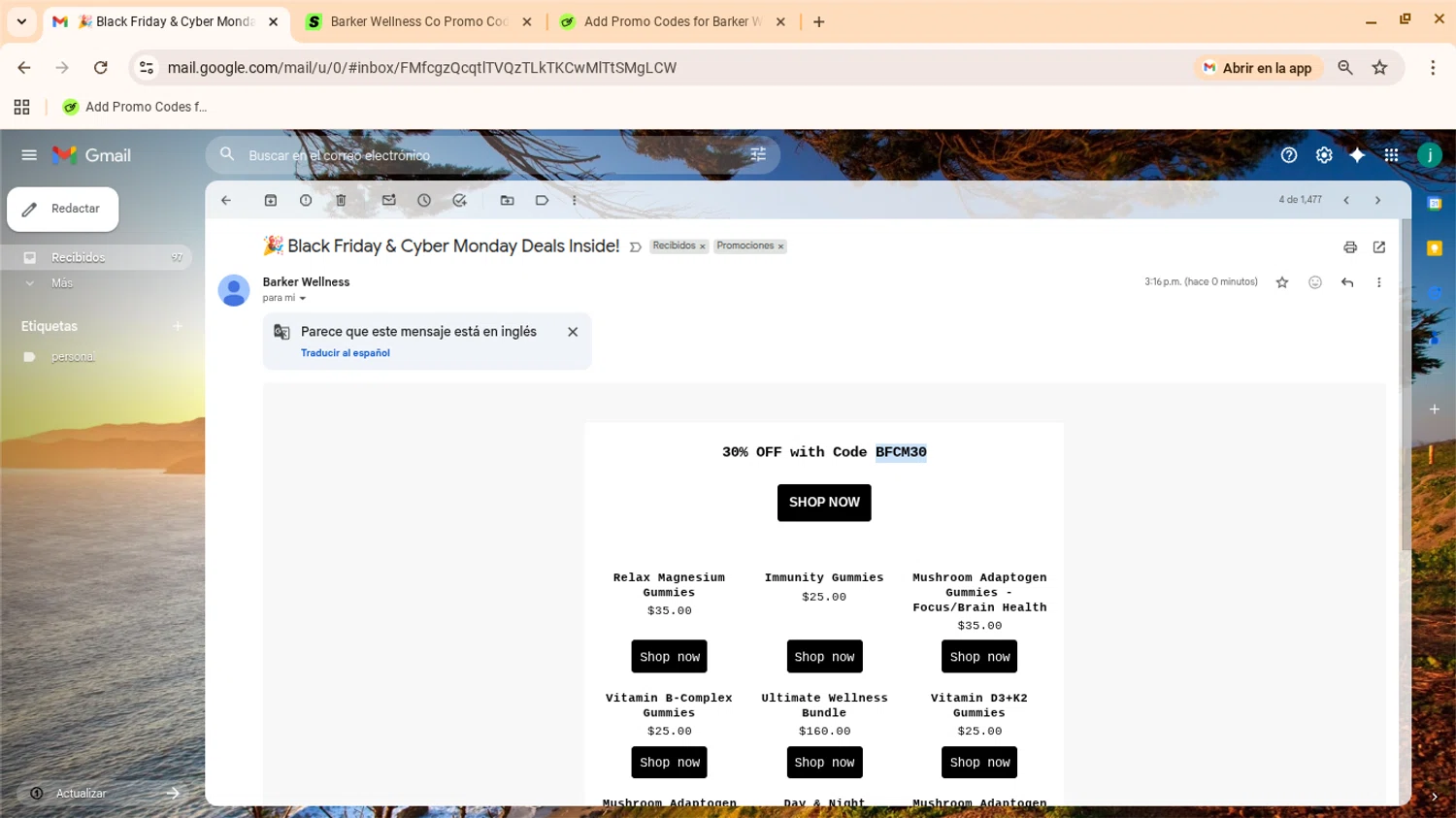Star the Barker Wellness message
The image size is (1456, 818).
1282,282
